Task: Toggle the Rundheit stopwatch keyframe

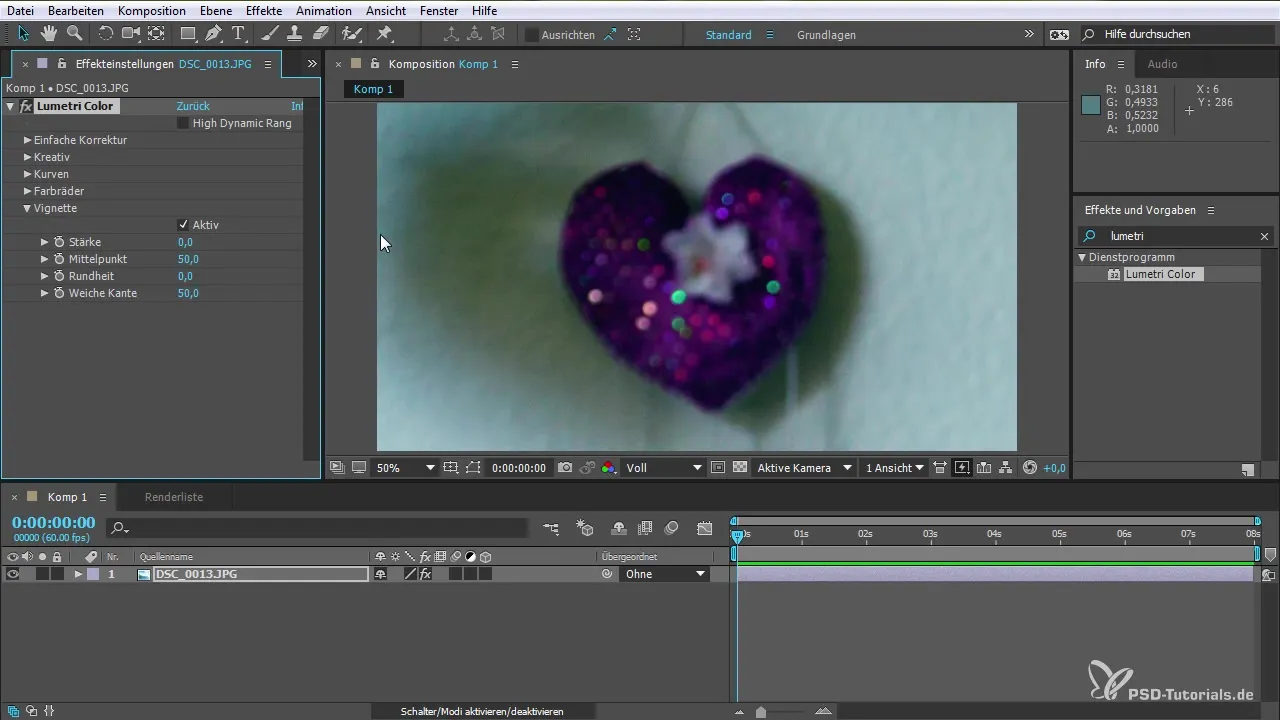Action: click(59, 276)
